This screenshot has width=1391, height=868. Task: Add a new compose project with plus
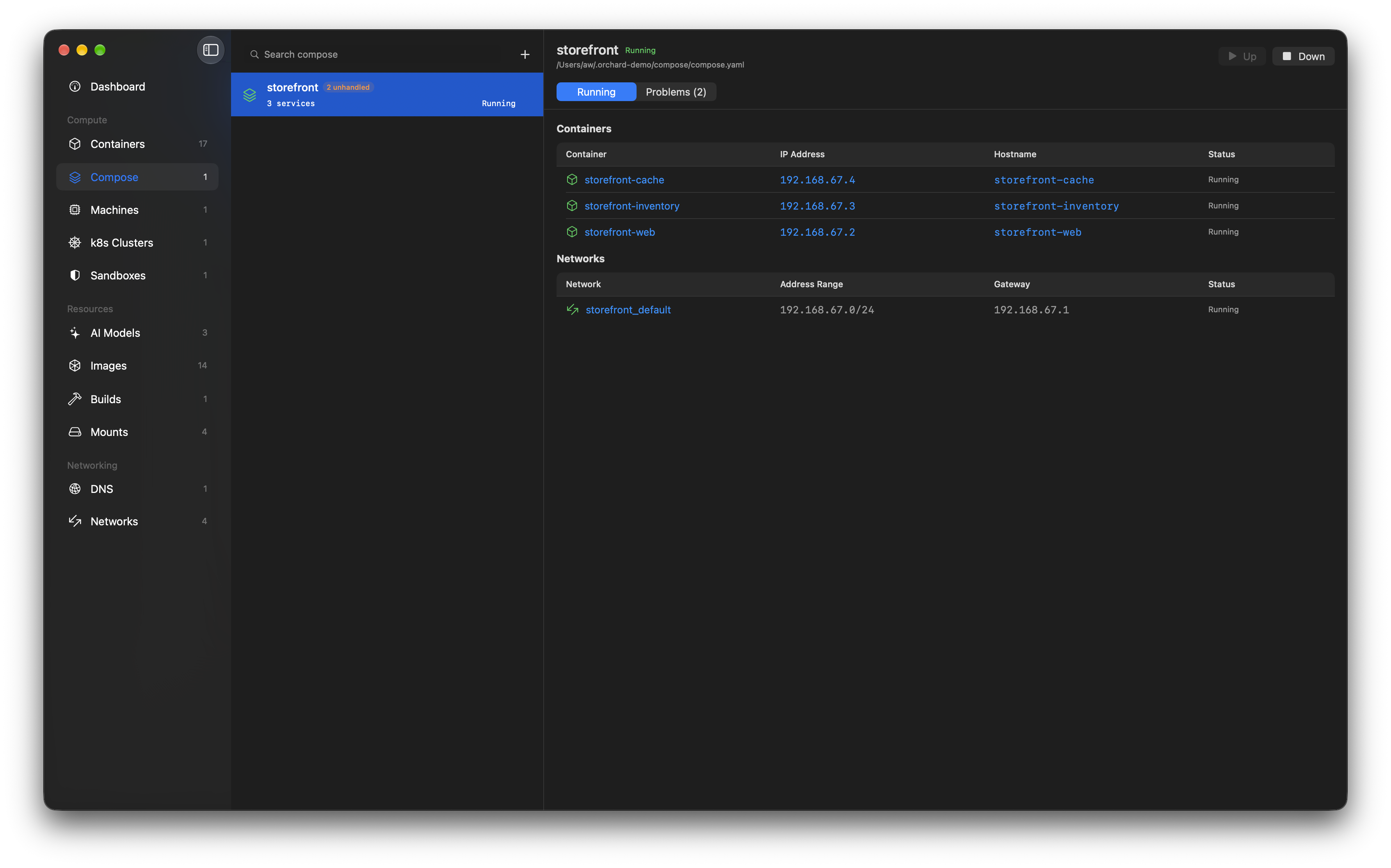coord(525,55)
